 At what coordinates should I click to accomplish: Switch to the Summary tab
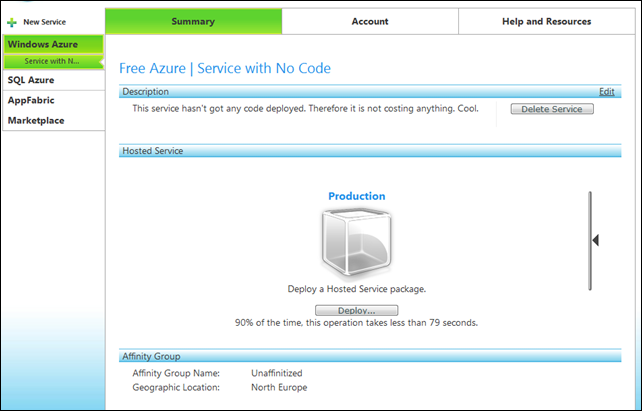click(193, 21)
